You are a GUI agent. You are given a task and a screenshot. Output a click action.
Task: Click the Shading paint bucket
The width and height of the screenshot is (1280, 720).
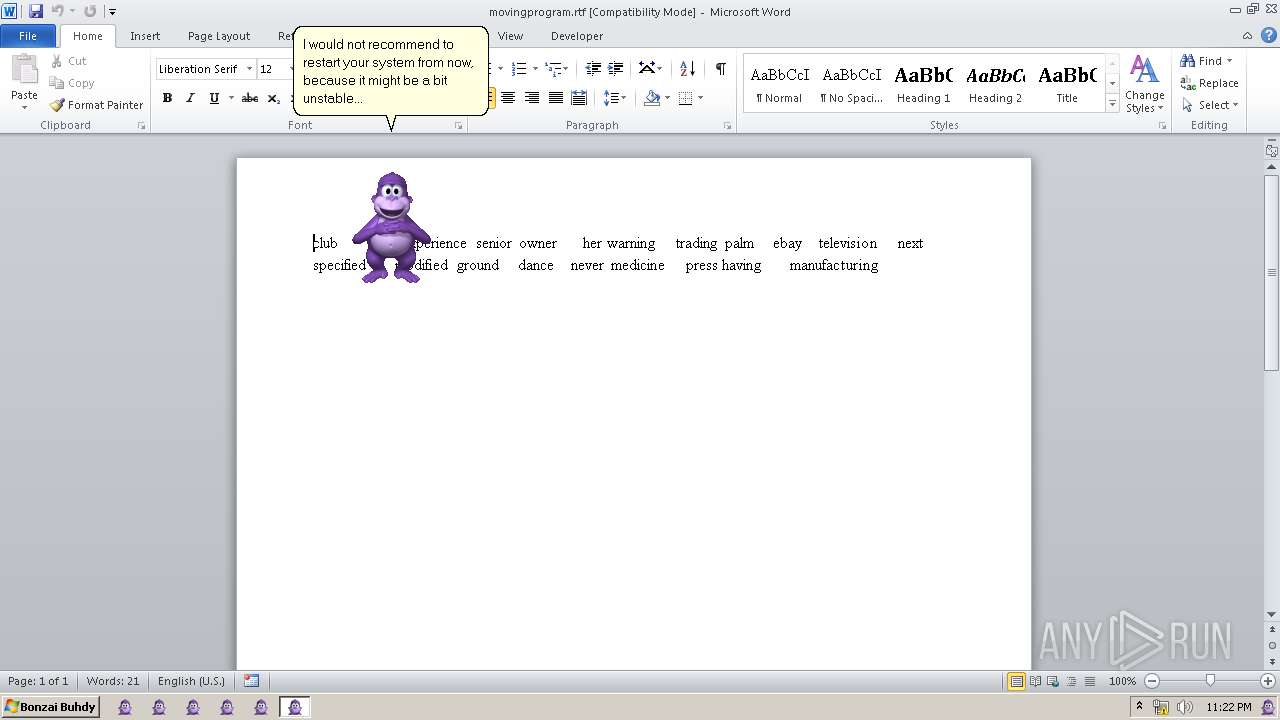point(652,98)
